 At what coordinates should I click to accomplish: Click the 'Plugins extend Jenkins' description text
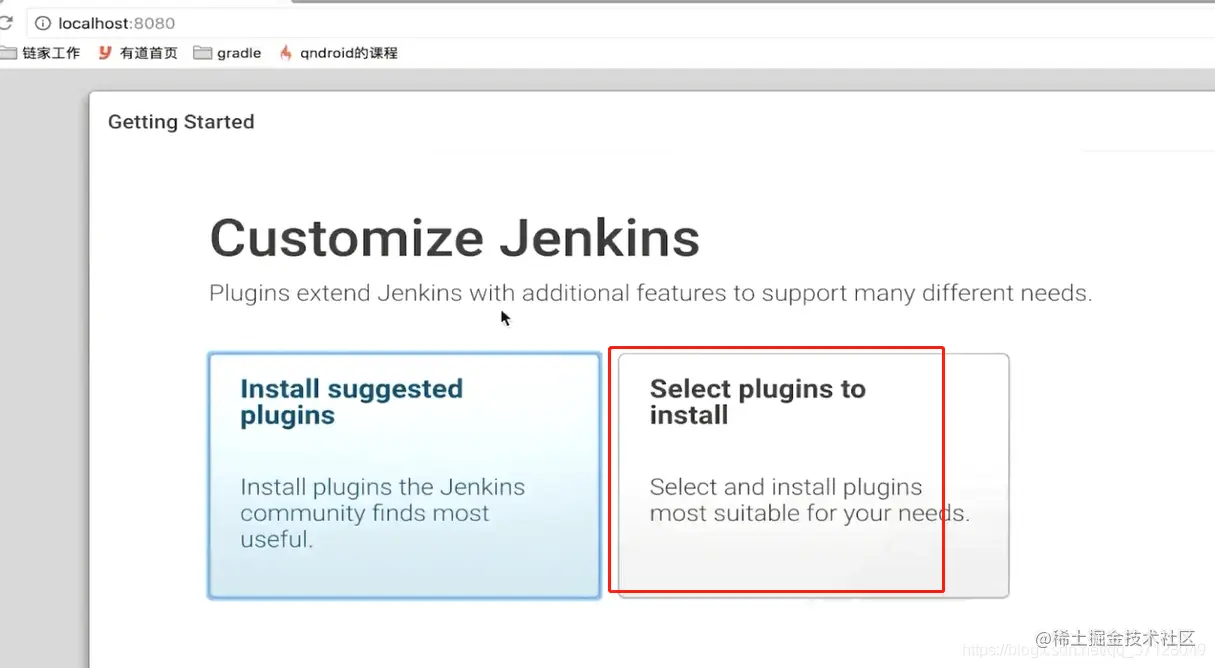650,294
